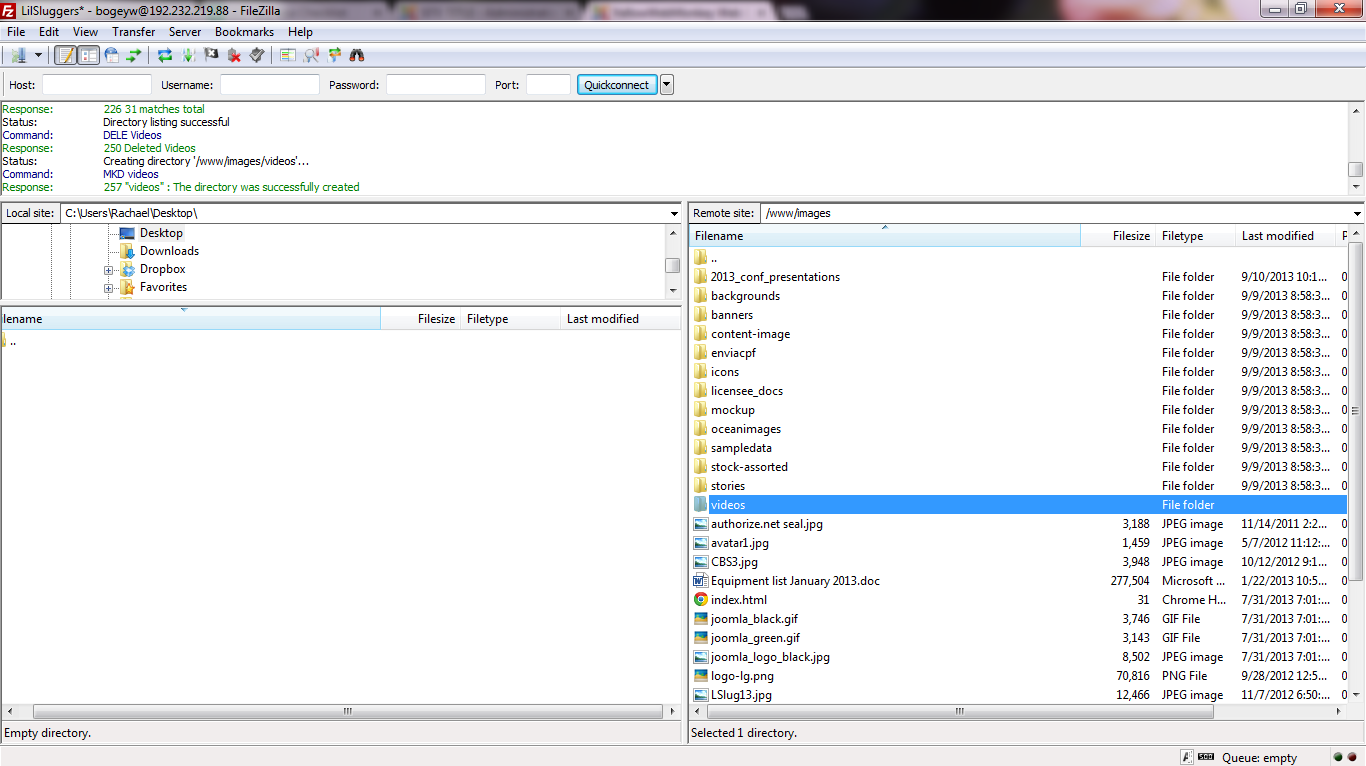Image resolution: width=1366 pixels, height=766 pixels.
Task: Select the content-image folder
Action: pyautogui.click(x=1019, y=334)
